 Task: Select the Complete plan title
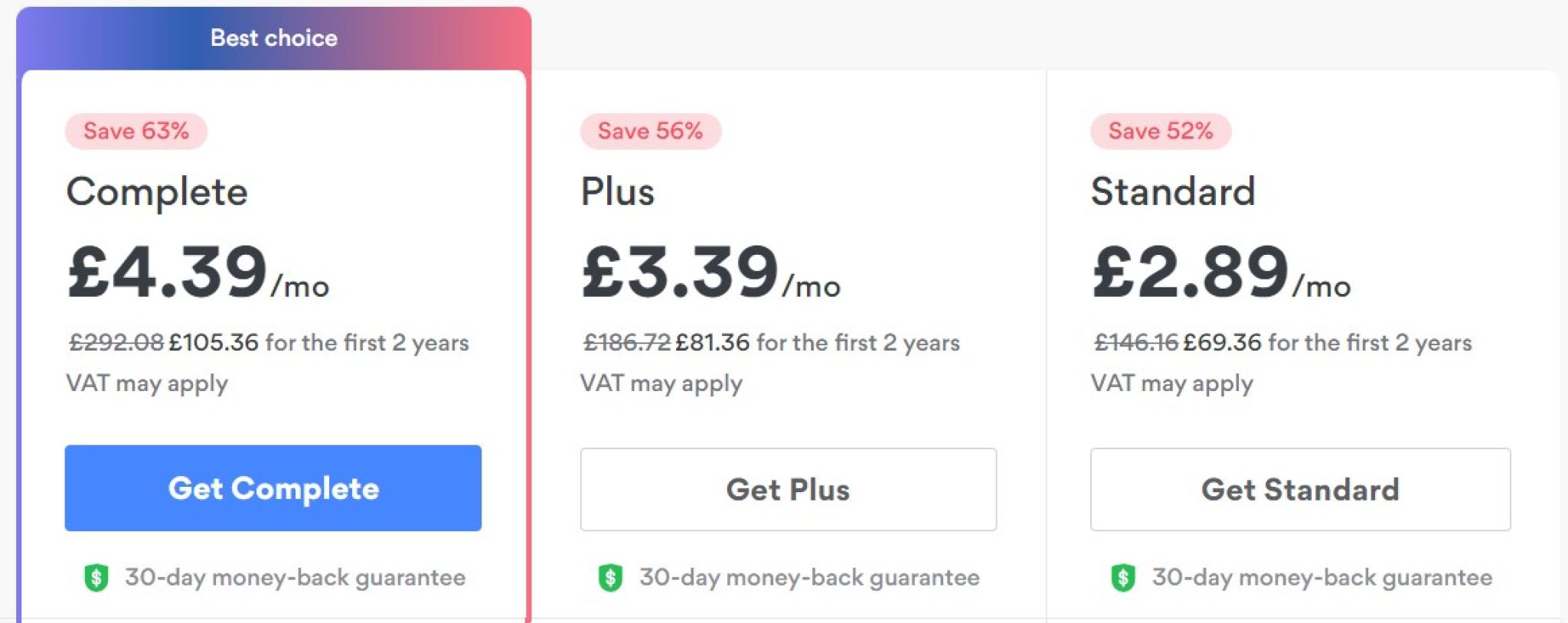point(157,192)
